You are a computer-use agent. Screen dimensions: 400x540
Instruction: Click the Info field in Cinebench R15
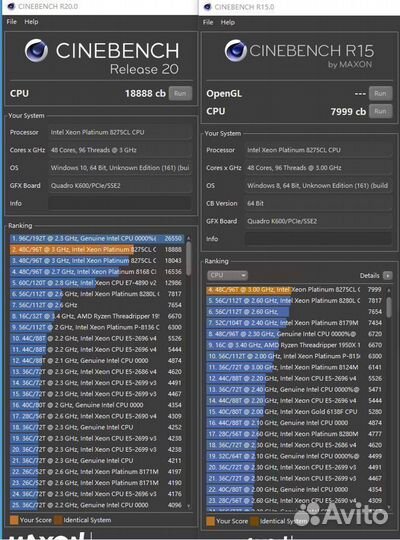point(318,239)
